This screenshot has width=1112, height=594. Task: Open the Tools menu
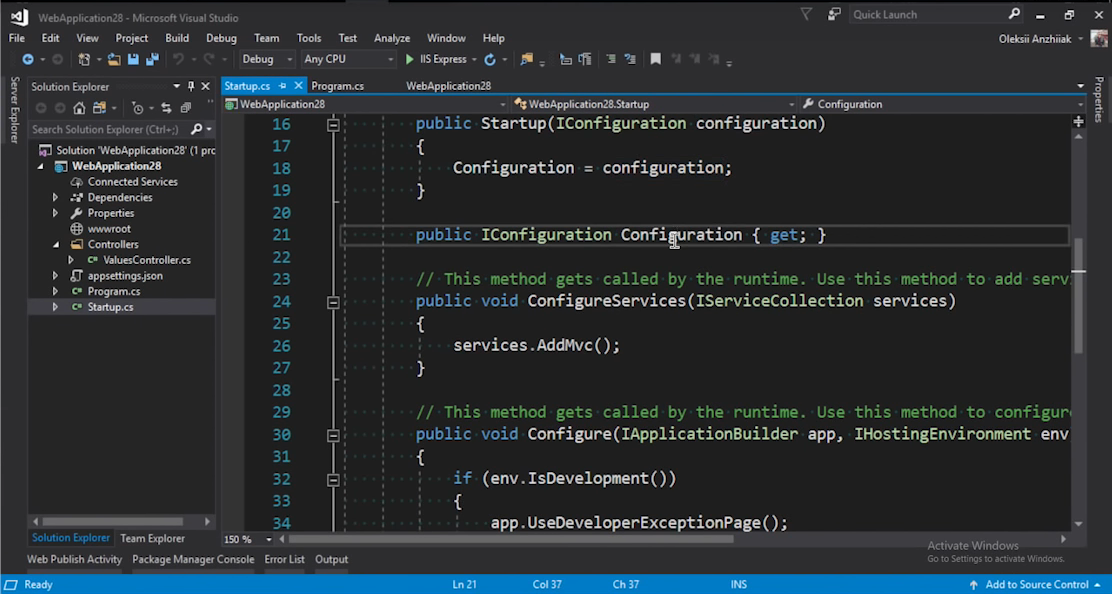tap(308, 38)
